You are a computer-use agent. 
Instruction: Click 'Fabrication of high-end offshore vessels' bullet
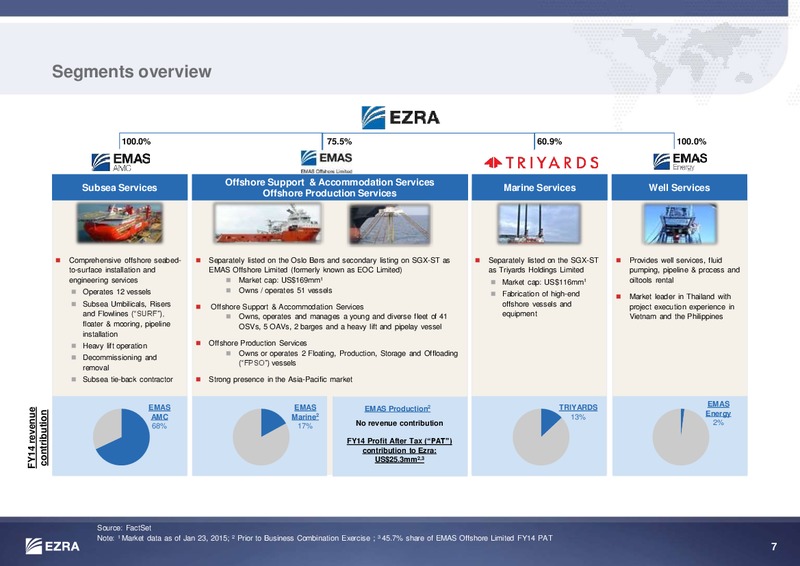pyautogui.click(x=541, y=304)
